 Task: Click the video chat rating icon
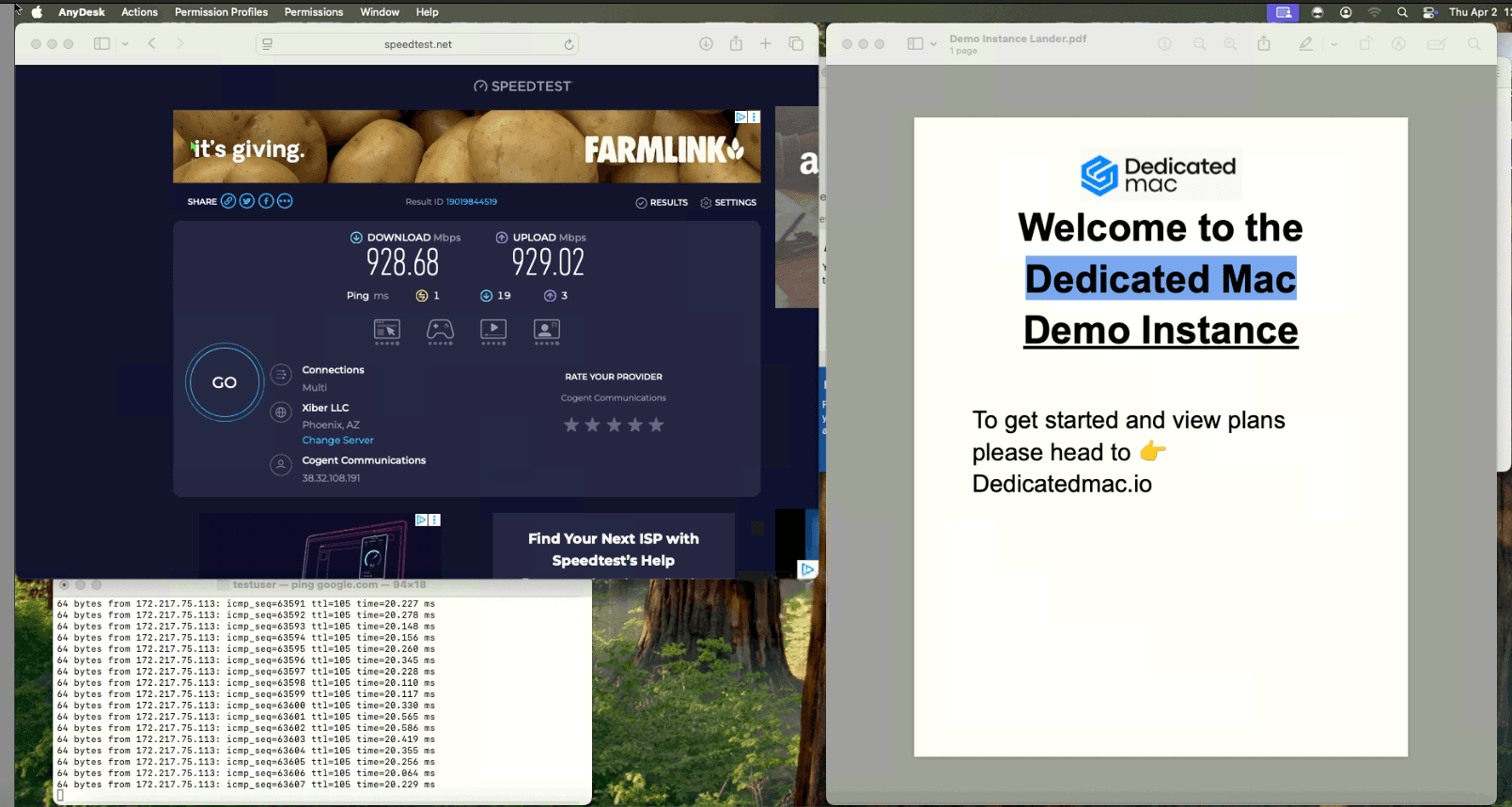point(547,331)
